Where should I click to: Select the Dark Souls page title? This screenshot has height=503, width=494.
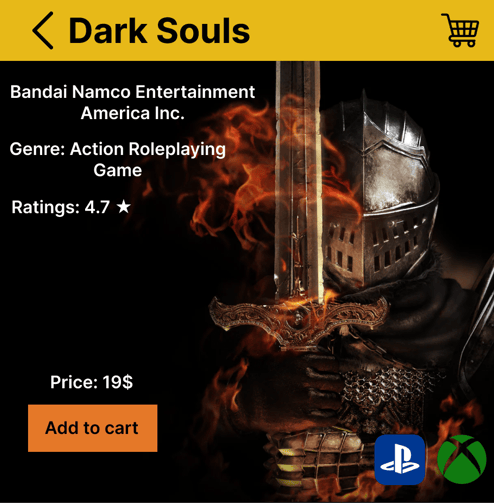159,31
